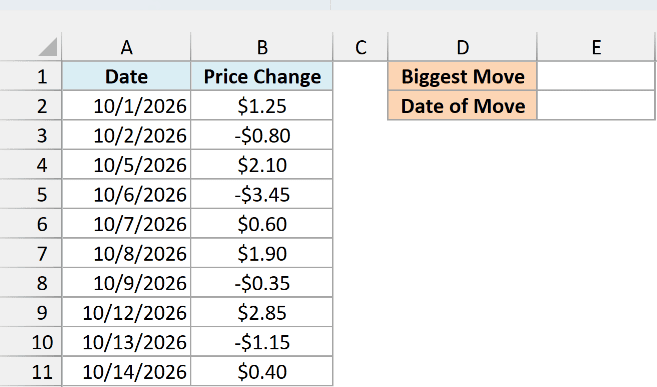Select cell with date 10/13/2026
Image resolution: width=657 pixels, height=387 pixels.
tap(126, 342)
